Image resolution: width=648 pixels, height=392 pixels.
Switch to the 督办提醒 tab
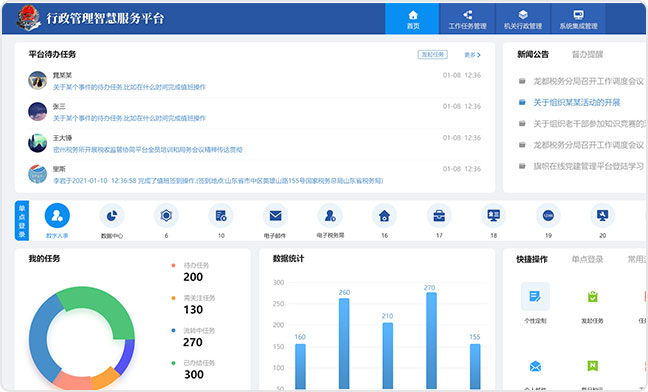(x=587, y=54)
